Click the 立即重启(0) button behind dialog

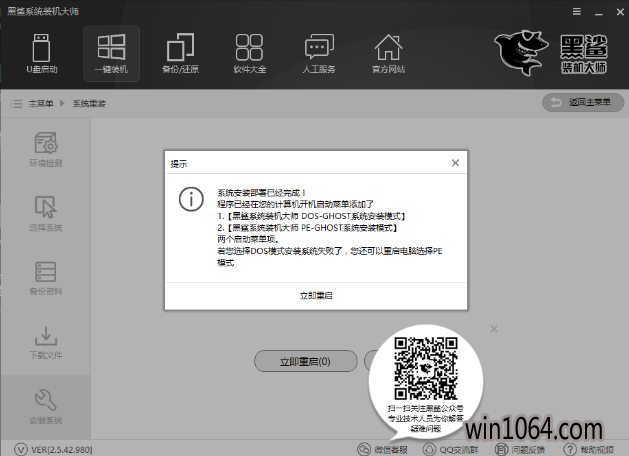[x=306, y=361]
